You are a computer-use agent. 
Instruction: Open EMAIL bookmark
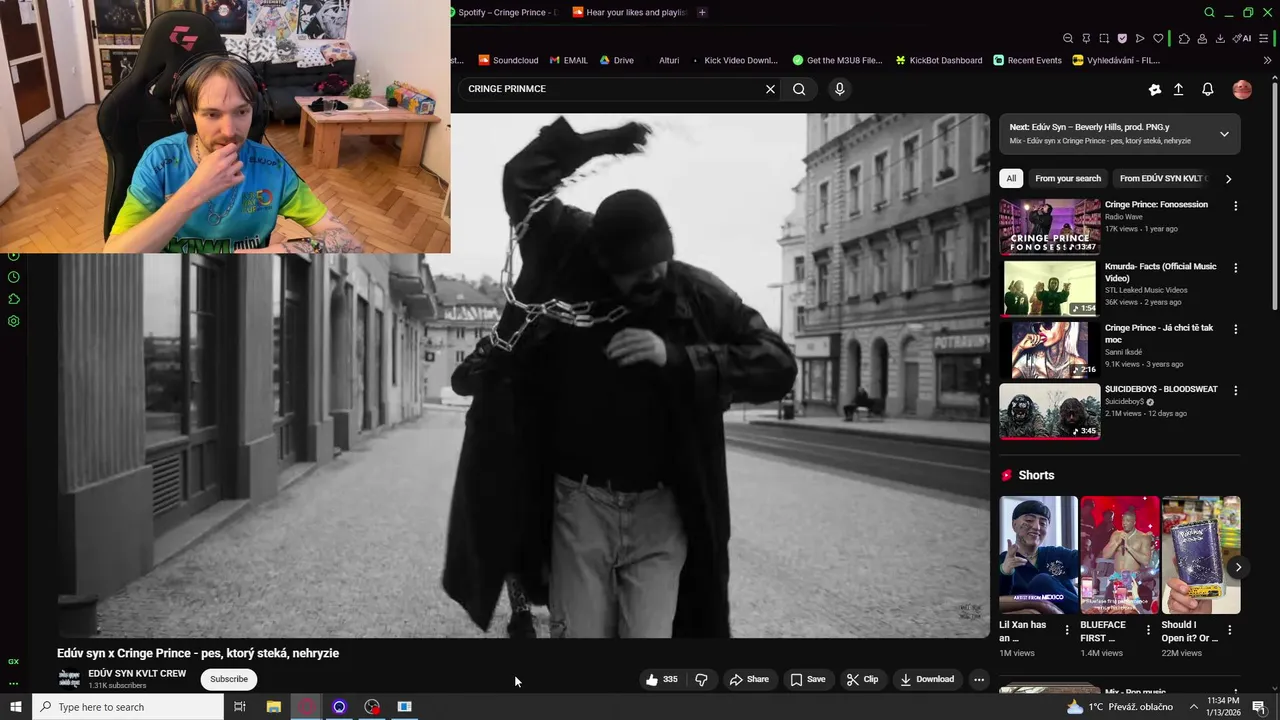[x=569, y=60]
